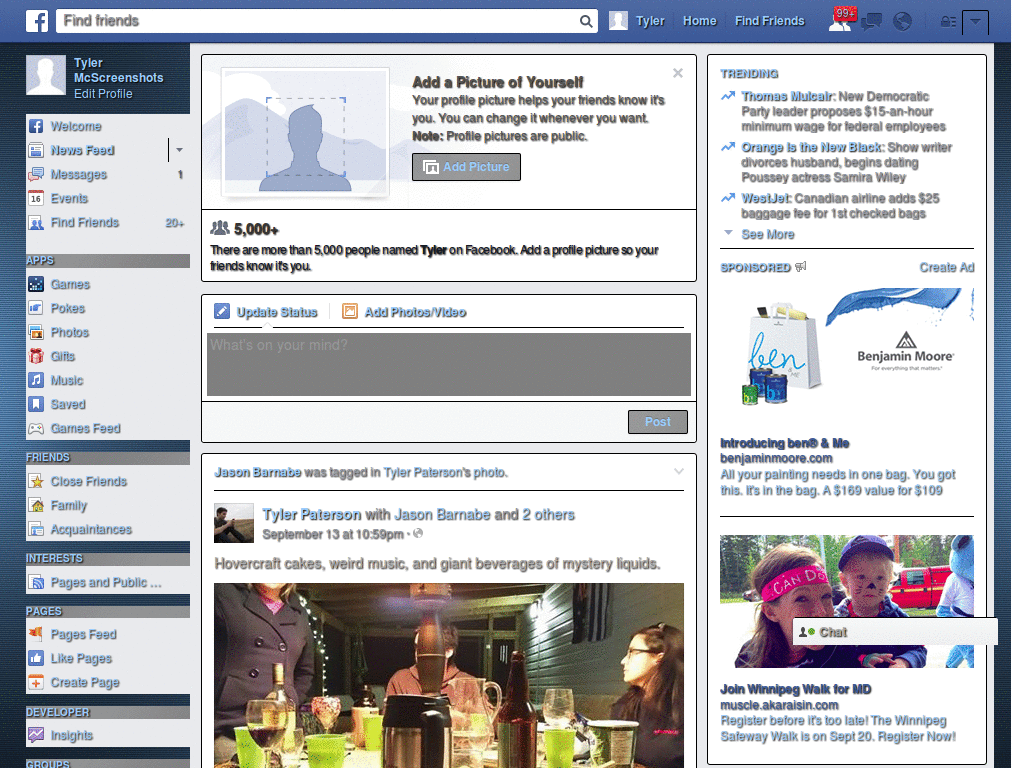Screen dimensions: 1024x768
Task: Click the Create Page plus icon
Action: 36,682
